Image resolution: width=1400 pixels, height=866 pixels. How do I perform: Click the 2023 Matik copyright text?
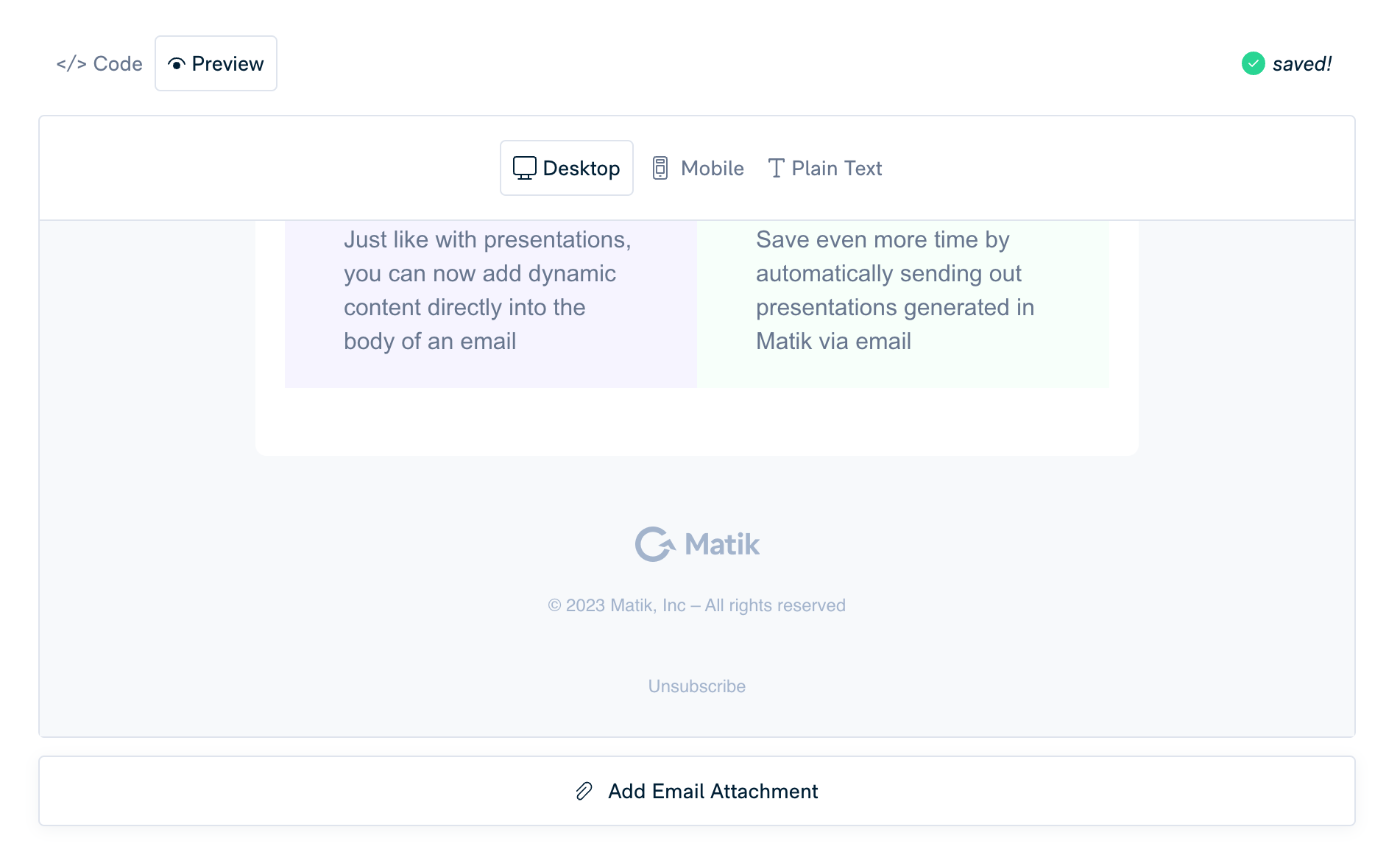coord(697,605)
